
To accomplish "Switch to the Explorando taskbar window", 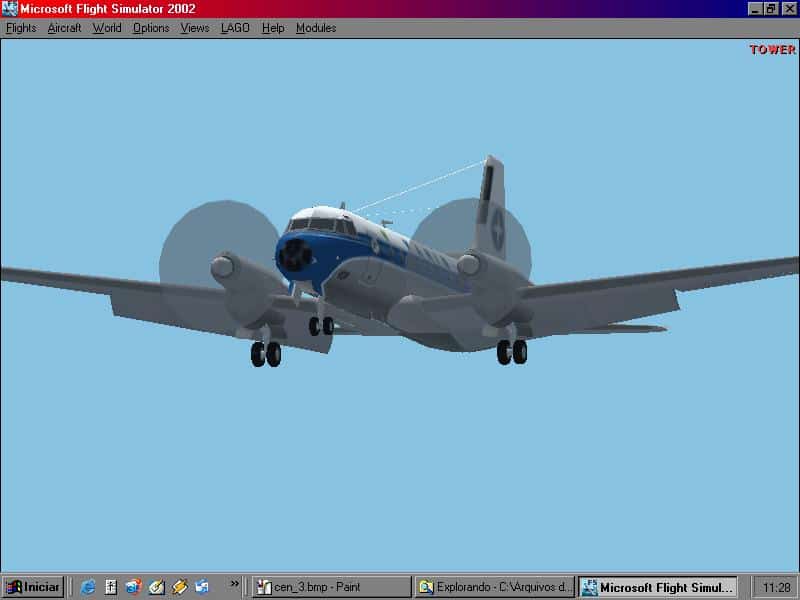I will [495, 587].
